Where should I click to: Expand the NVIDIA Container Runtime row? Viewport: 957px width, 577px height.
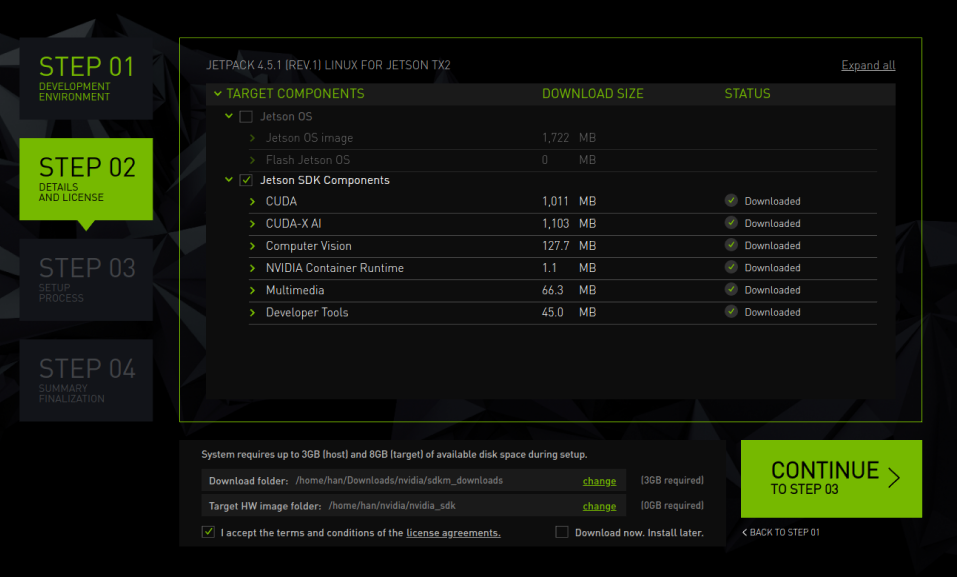tap(252, 268)
